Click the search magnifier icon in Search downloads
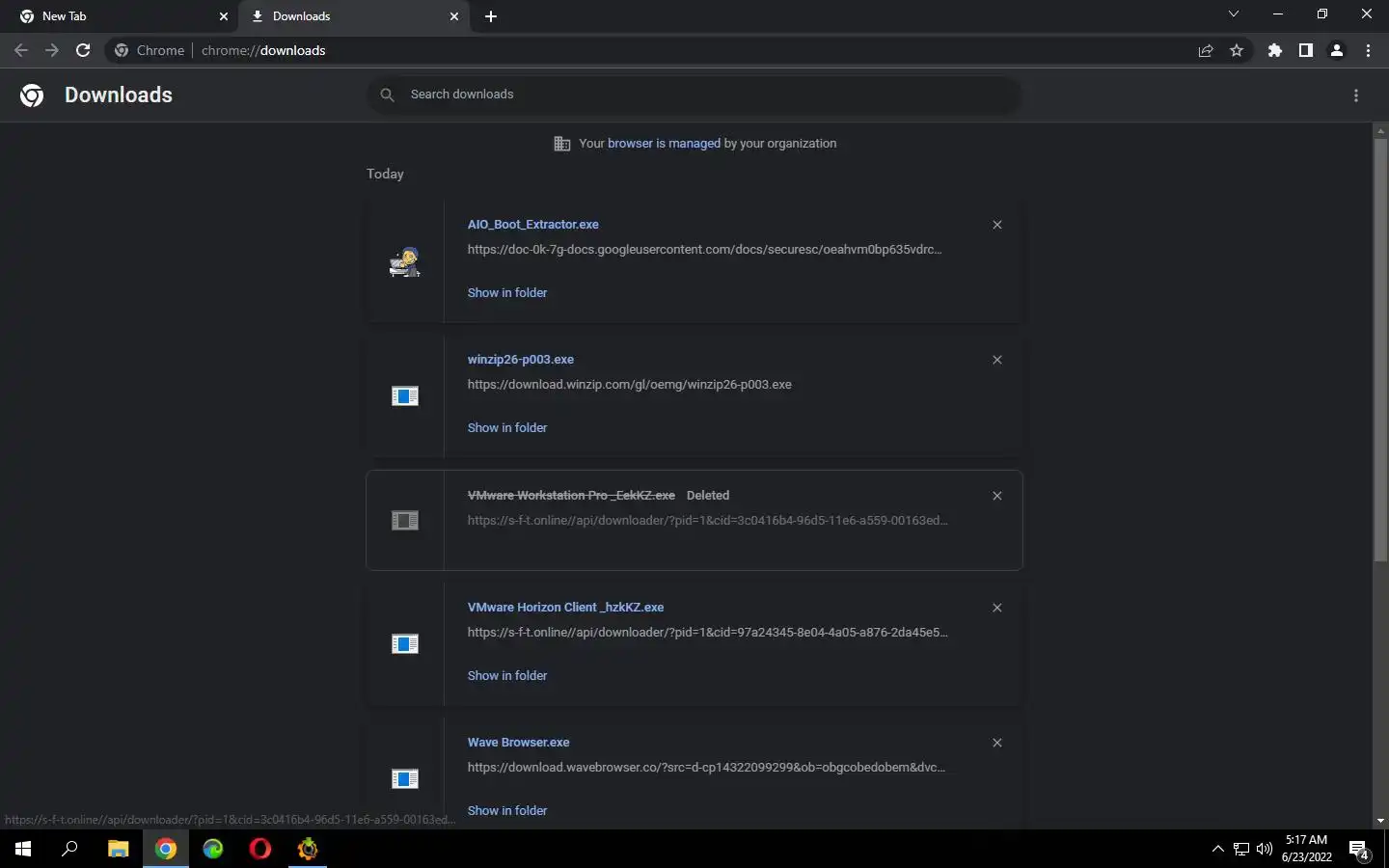The image size is (1389, 868). [x=387, y=95]
